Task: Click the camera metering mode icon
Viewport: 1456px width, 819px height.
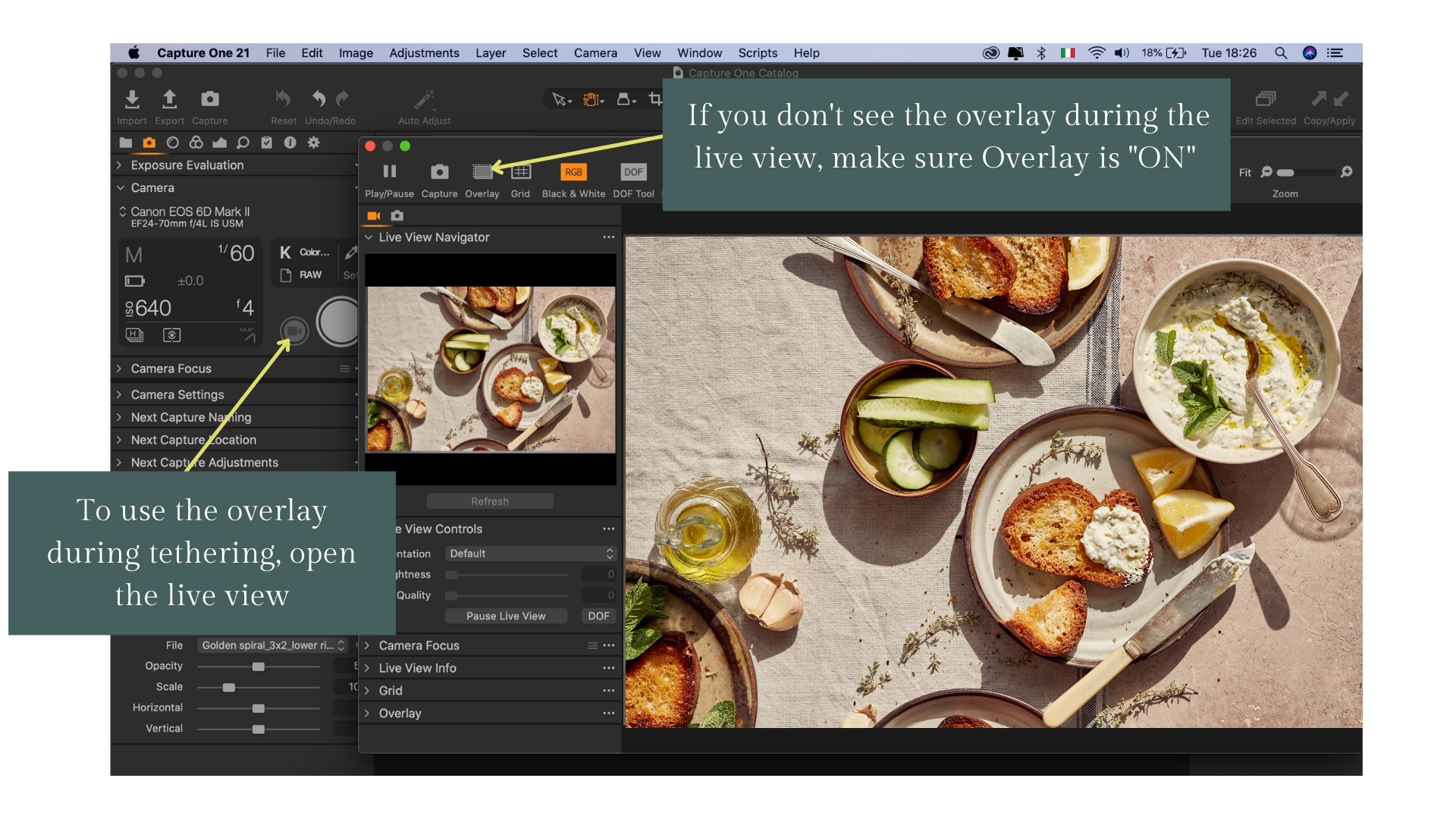Action: [x=172, y=335]
